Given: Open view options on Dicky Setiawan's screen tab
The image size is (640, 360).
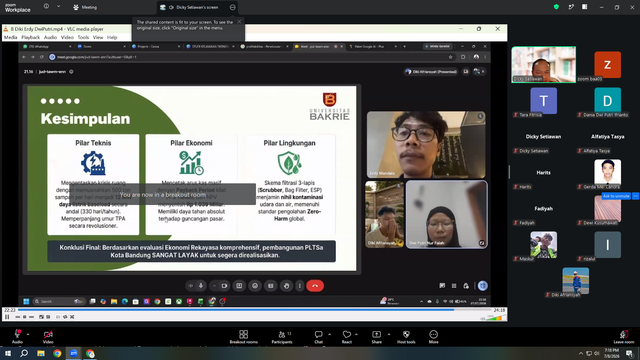Looking at the screenshot, I should (232, 7).
